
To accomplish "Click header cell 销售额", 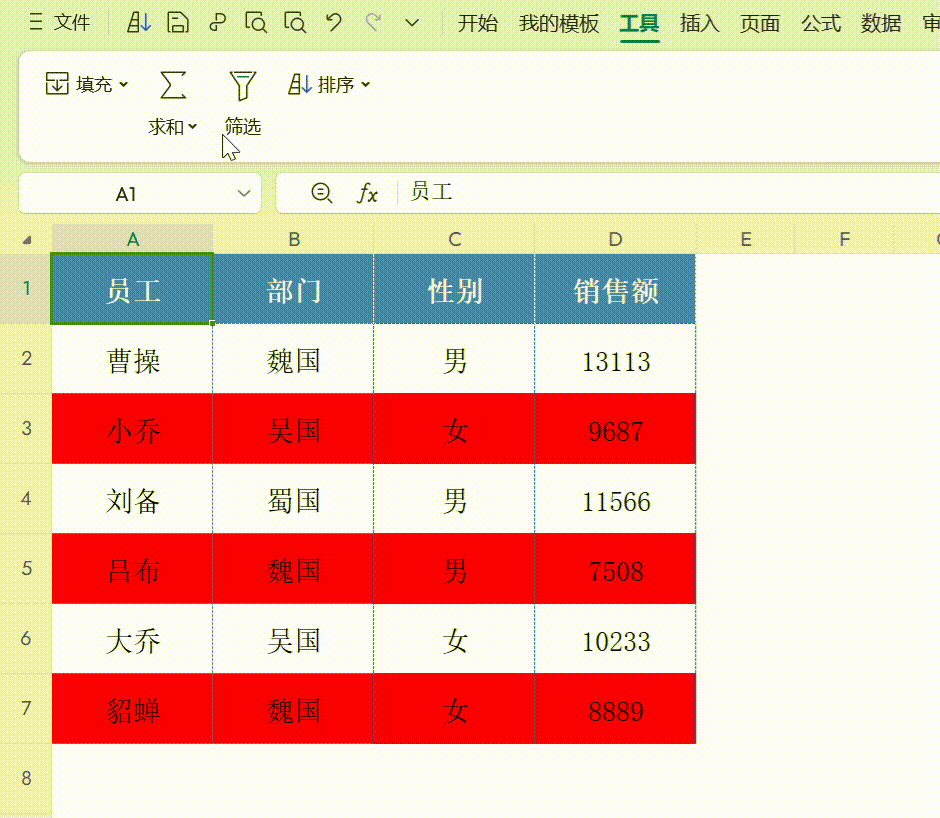I will [615, 289].
